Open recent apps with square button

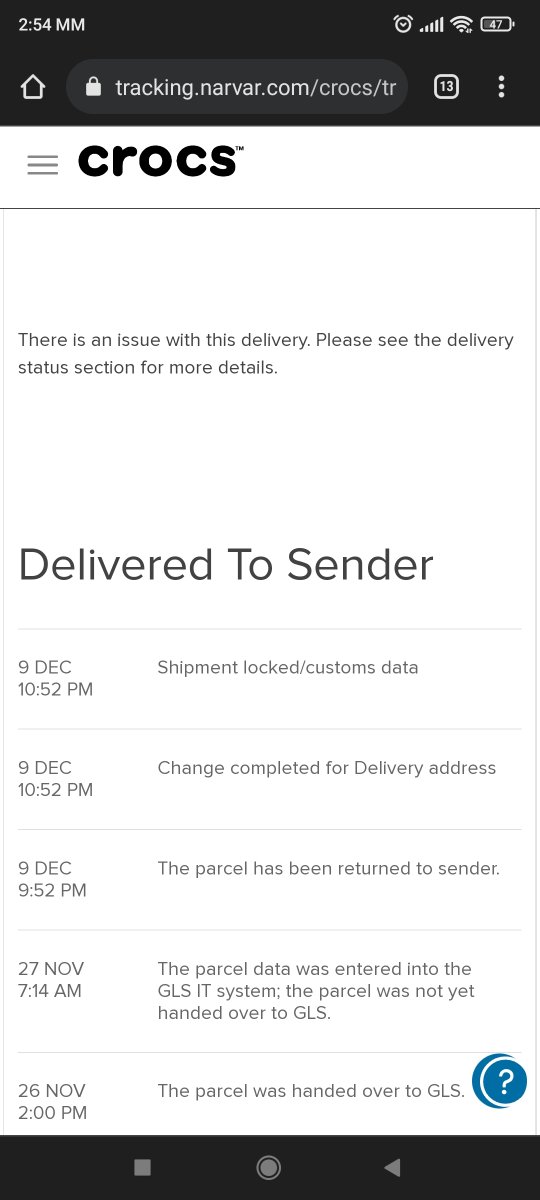coord(142,1167)
